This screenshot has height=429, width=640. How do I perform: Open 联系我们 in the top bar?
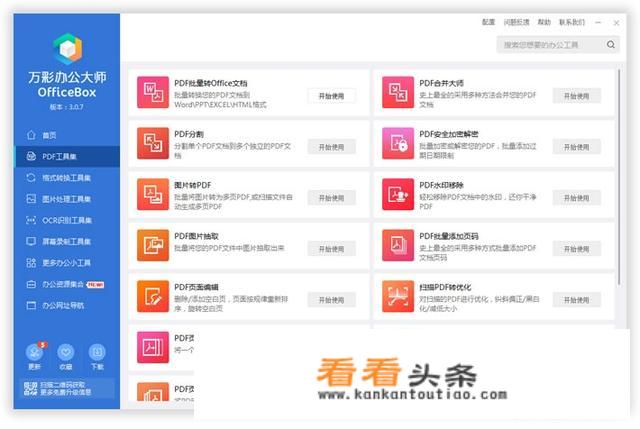coord(572,22)
